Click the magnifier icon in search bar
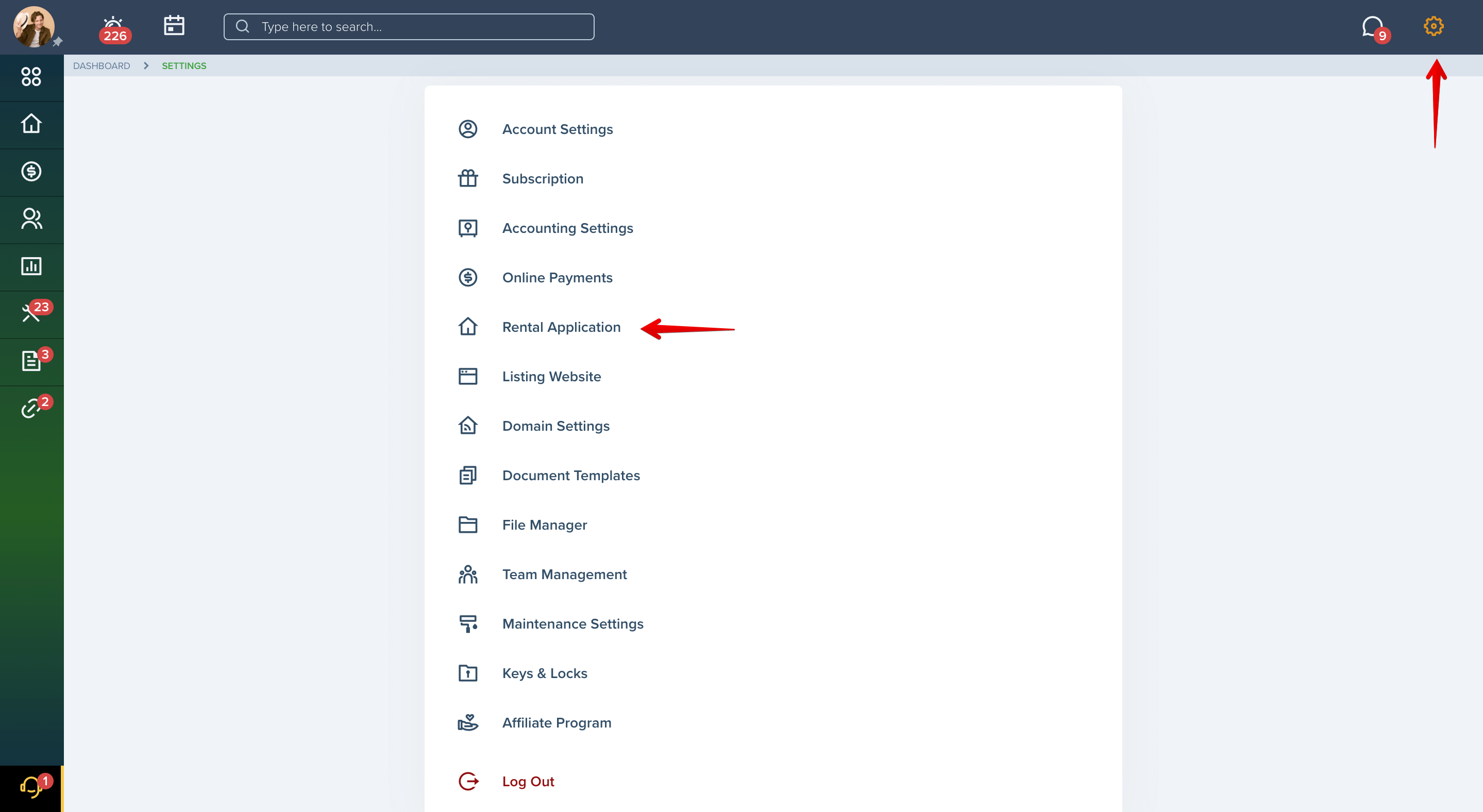 point(242,26)
